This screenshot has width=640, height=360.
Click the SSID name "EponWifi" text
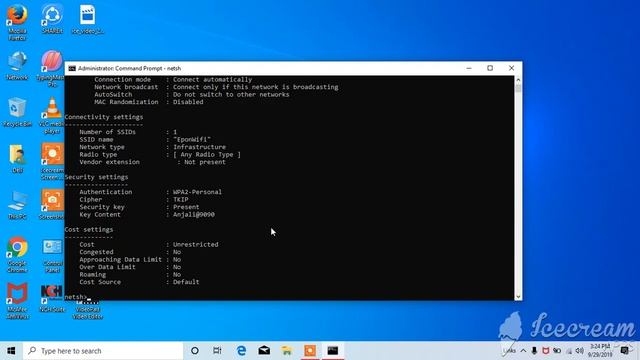click(x=192, y=139)
